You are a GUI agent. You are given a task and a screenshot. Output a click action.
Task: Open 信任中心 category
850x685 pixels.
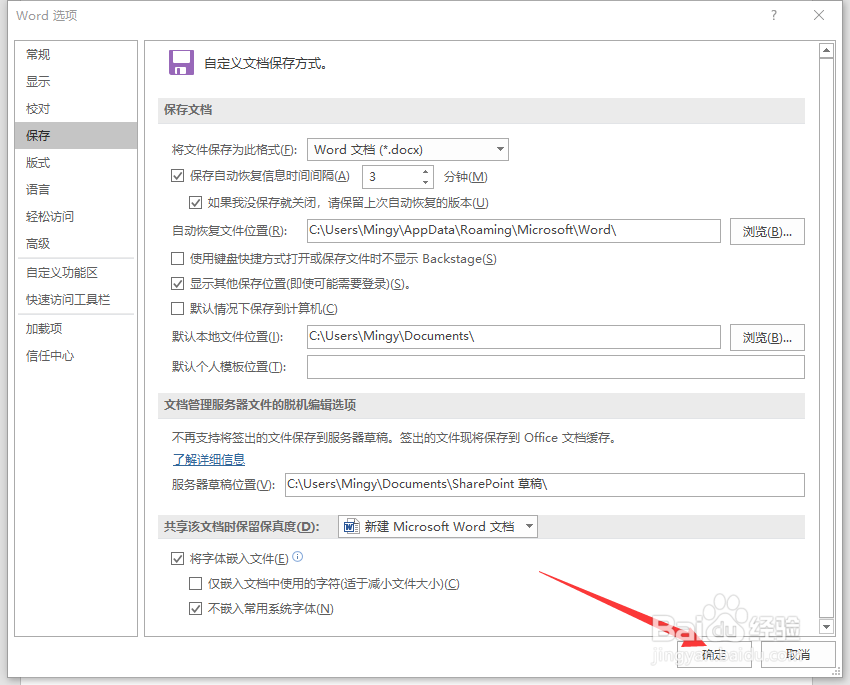click(x=76, y=356)
